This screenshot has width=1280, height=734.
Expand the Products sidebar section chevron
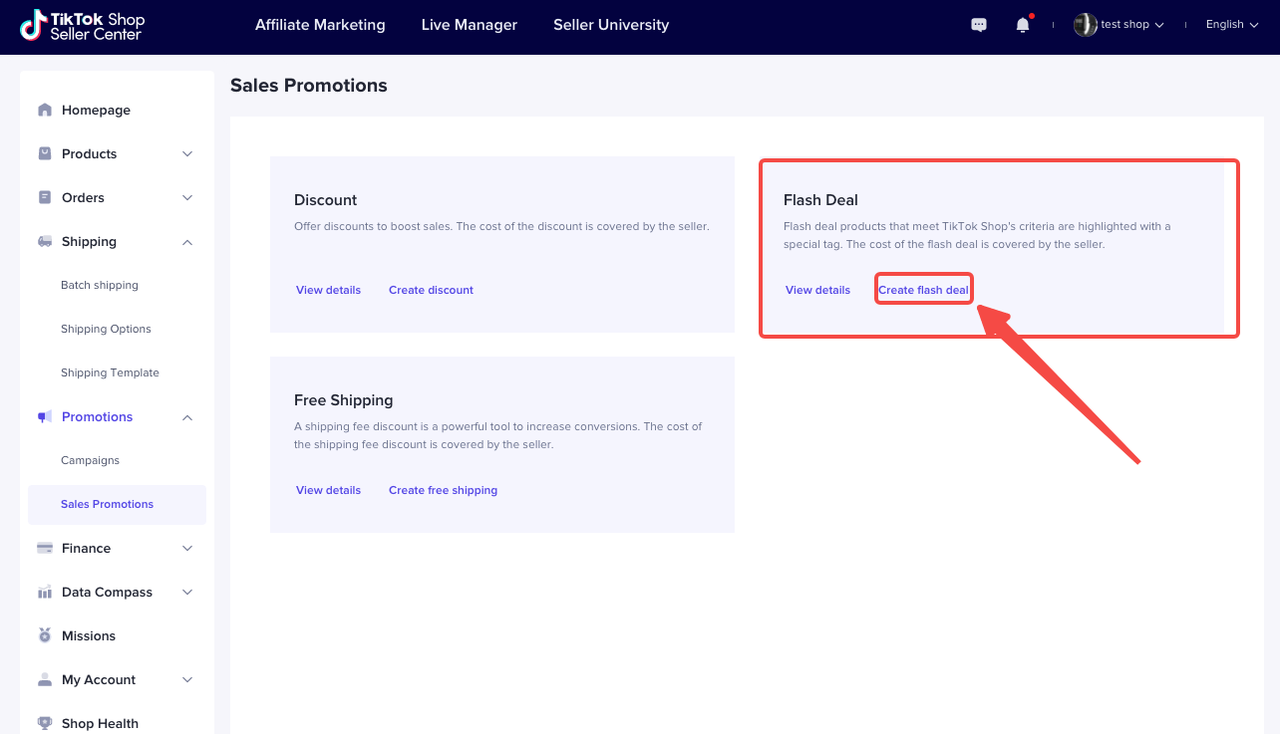[187, 154]
